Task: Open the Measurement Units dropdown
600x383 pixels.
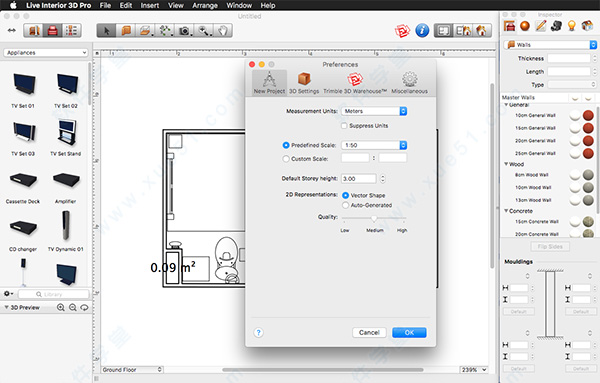Action: [374, 111]
